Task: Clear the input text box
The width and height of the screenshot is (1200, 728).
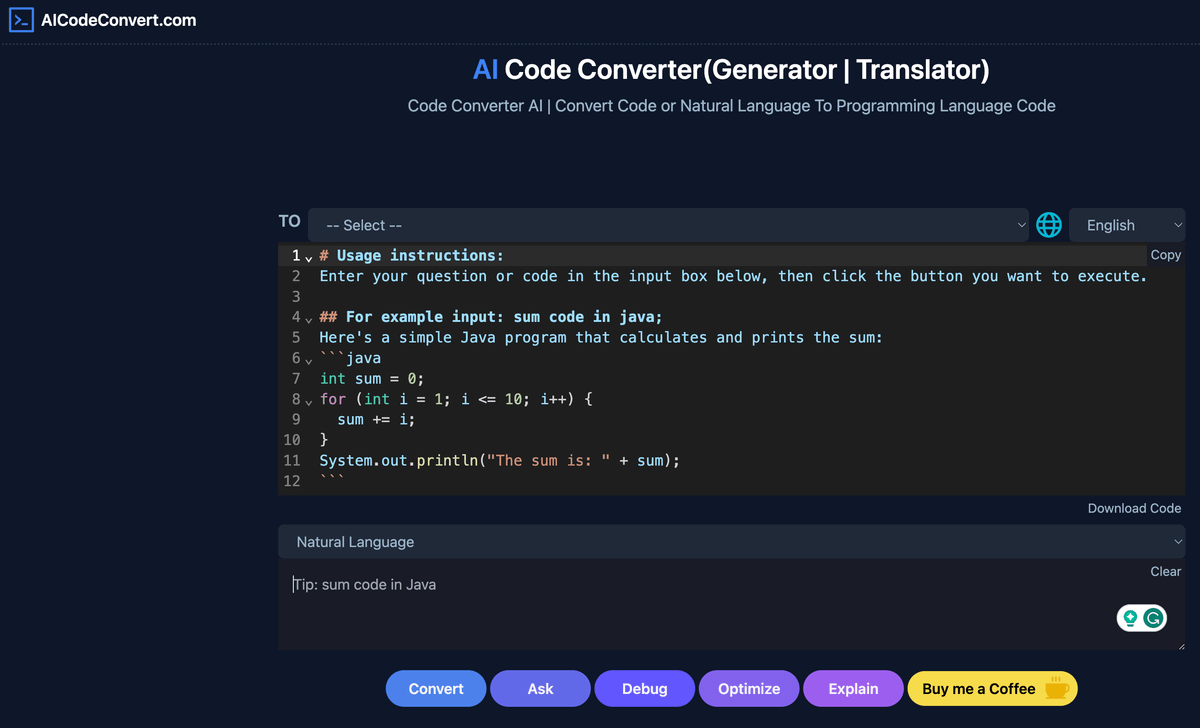Action: click(1165, 571)
